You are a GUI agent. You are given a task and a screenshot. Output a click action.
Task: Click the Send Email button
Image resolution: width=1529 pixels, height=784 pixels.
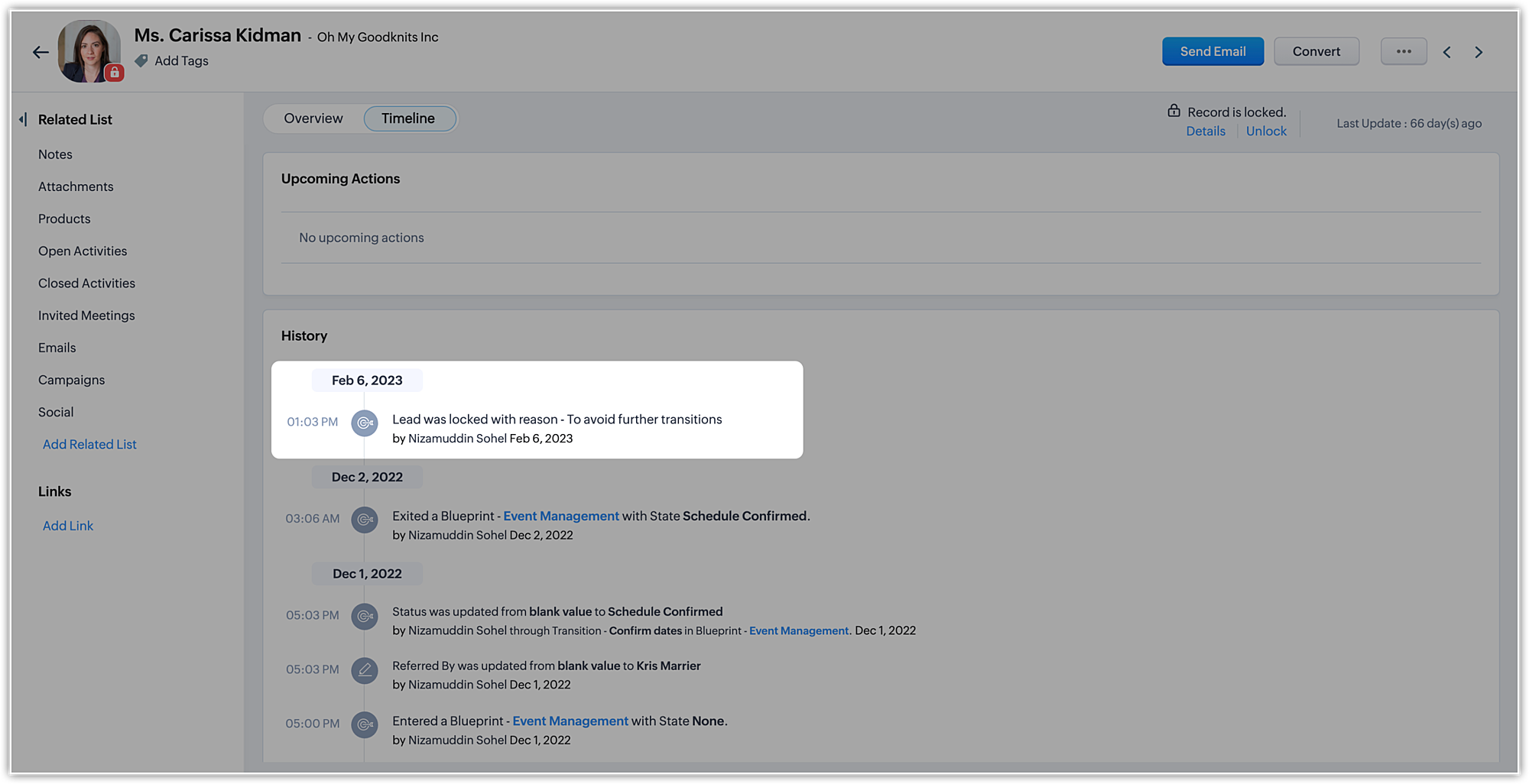click(x=1212, y=51)
